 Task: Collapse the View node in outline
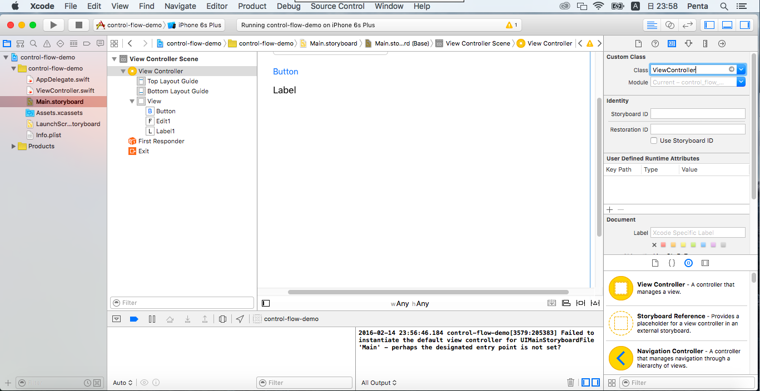tap(132, 101)
